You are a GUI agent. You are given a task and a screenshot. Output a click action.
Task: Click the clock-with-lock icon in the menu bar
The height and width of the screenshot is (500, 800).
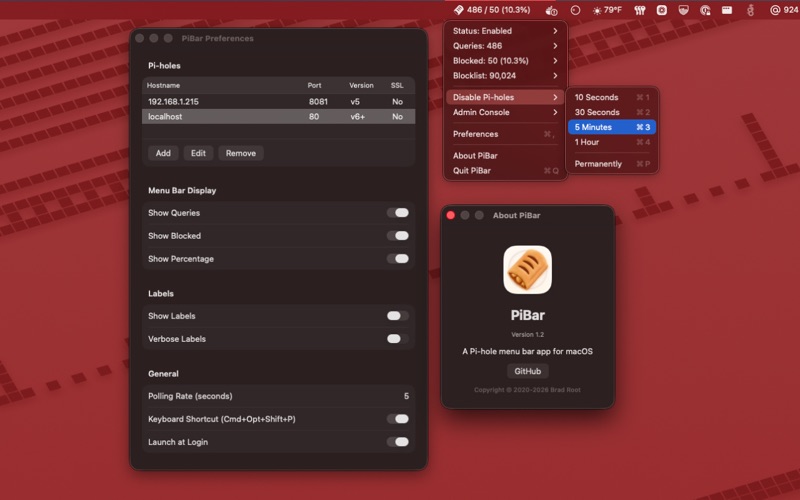705,10
